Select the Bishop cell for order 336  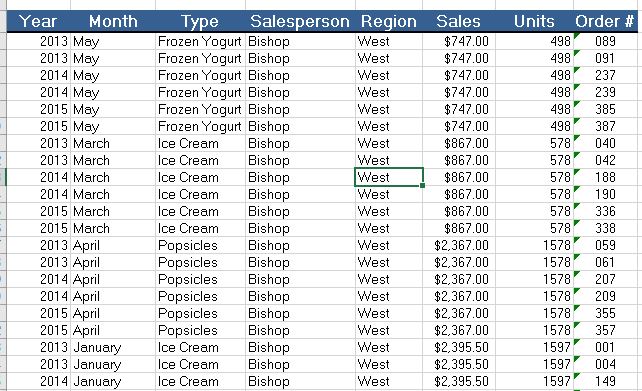tap(300, 211)
